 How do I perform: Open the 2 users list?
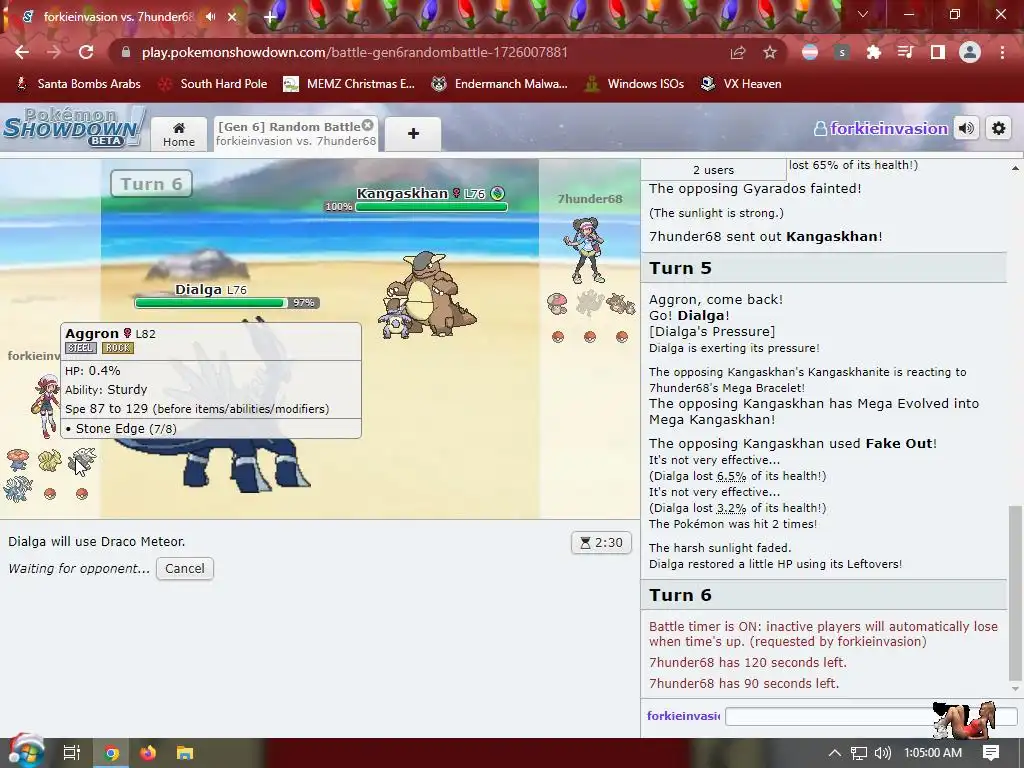[713, 170]
